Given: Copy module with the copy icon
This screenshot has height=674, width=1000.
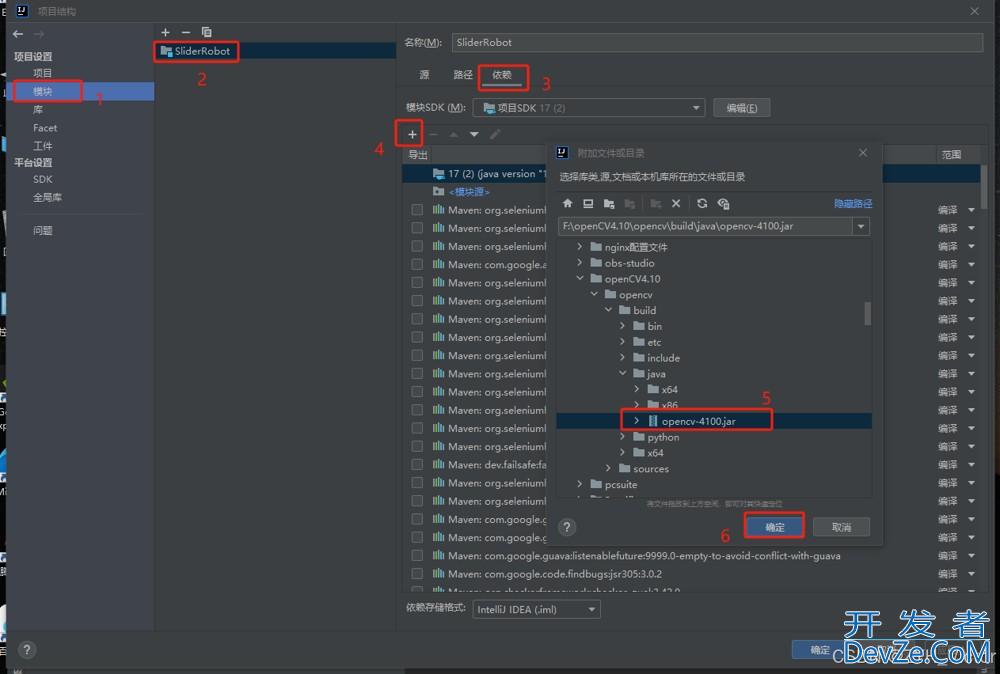Looking at the screenshot, I should 206,32.
